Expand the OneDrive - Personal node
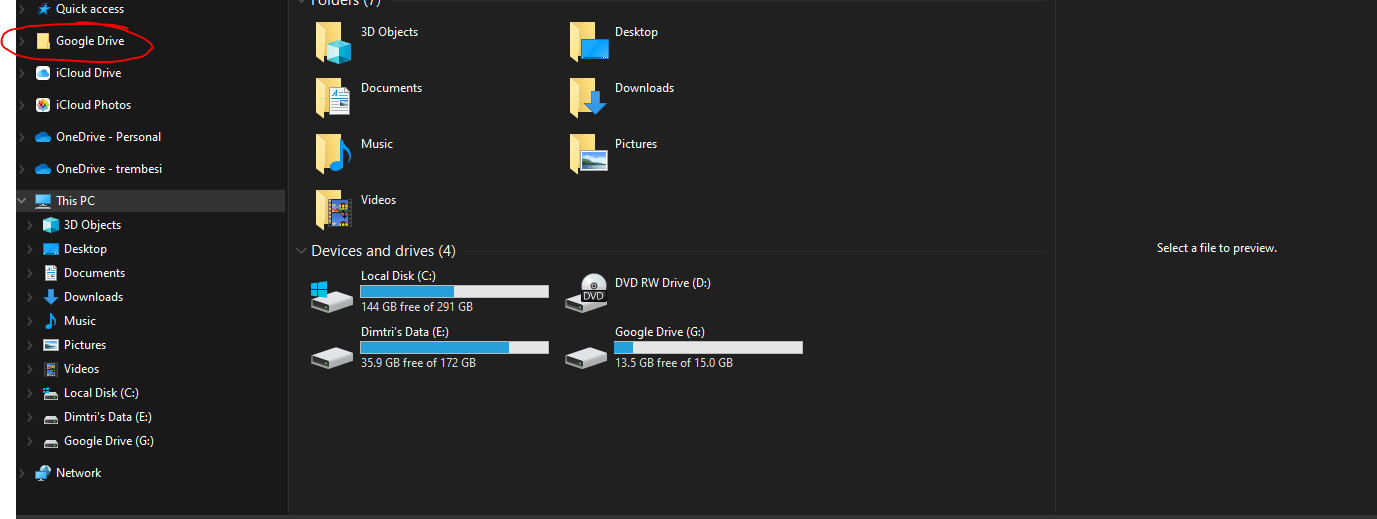The height and width of the screenshot is (519, 1377). 21,137
